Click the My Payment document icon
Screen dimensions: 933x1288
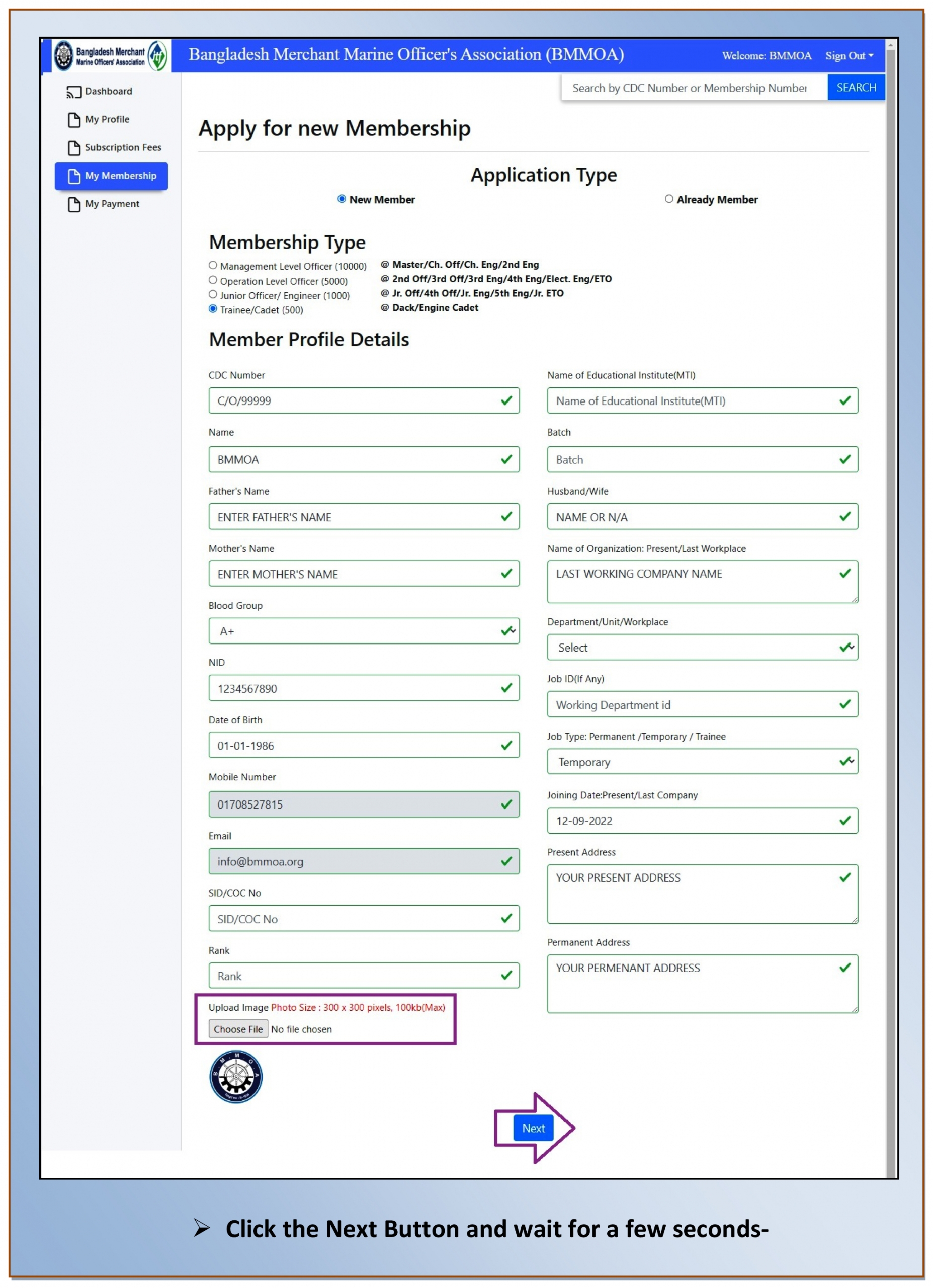pos(74,204)
